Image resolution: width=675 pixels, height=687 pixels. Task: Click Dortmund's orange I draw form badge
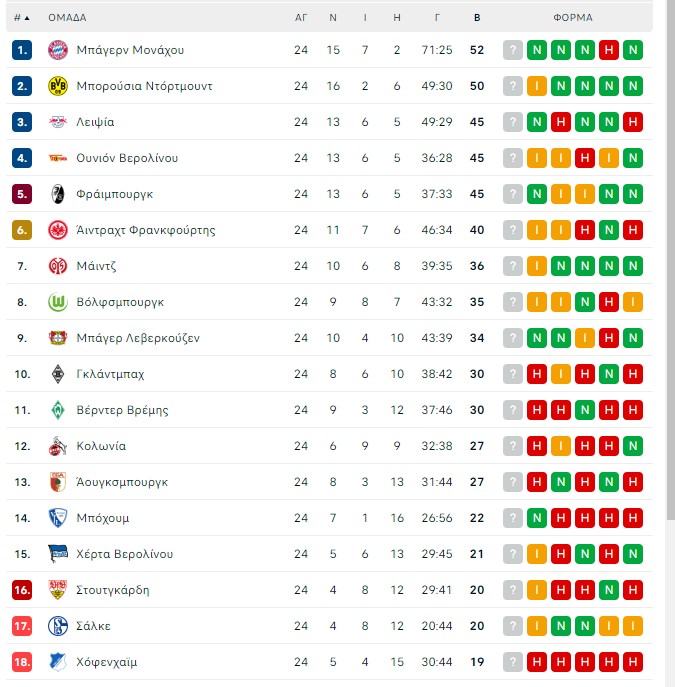537,86
